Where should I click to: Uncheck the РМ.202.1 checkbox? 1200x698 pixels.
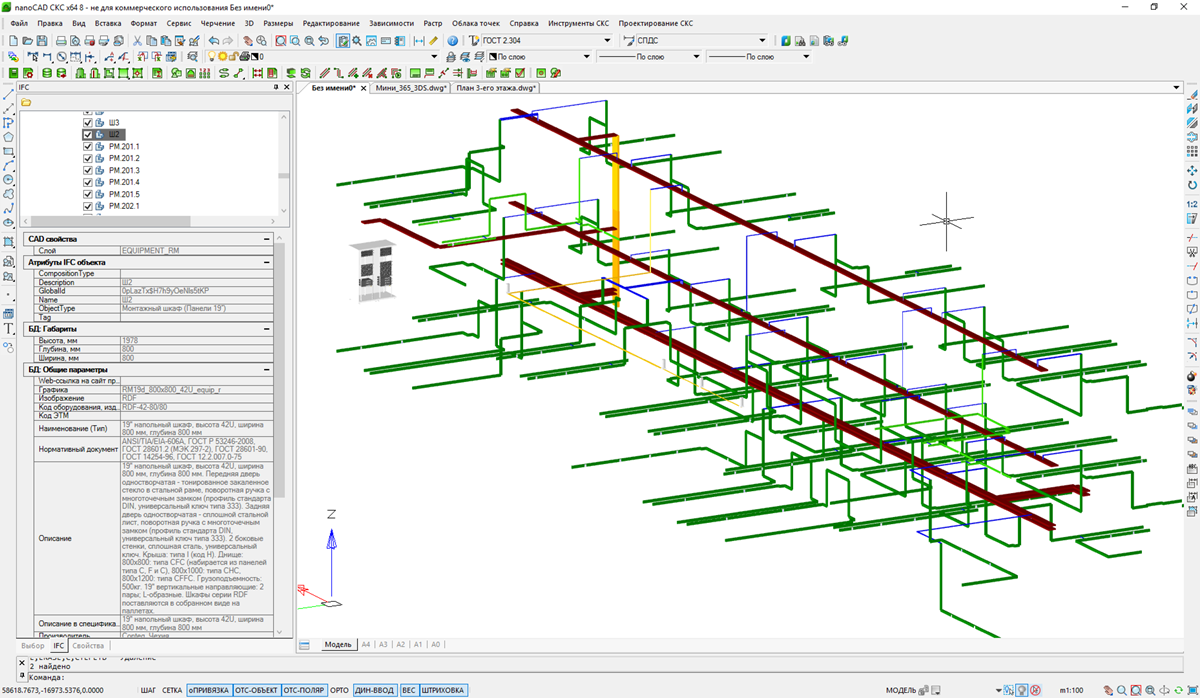click(x=88, y=206)
